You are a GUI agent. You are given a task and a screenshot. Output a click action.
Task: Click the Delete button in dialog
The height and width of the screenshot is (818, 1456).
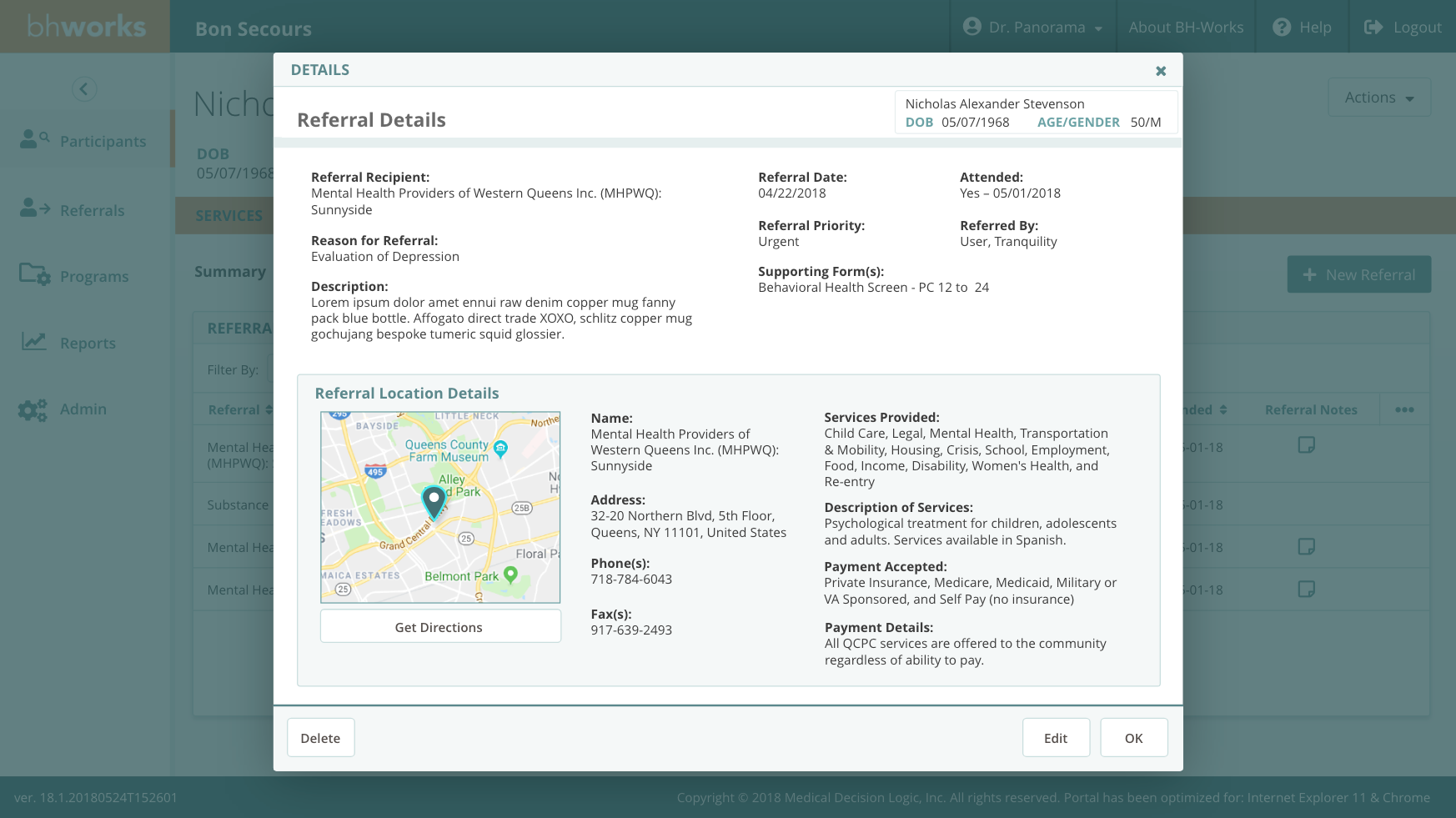coord(320,738)
